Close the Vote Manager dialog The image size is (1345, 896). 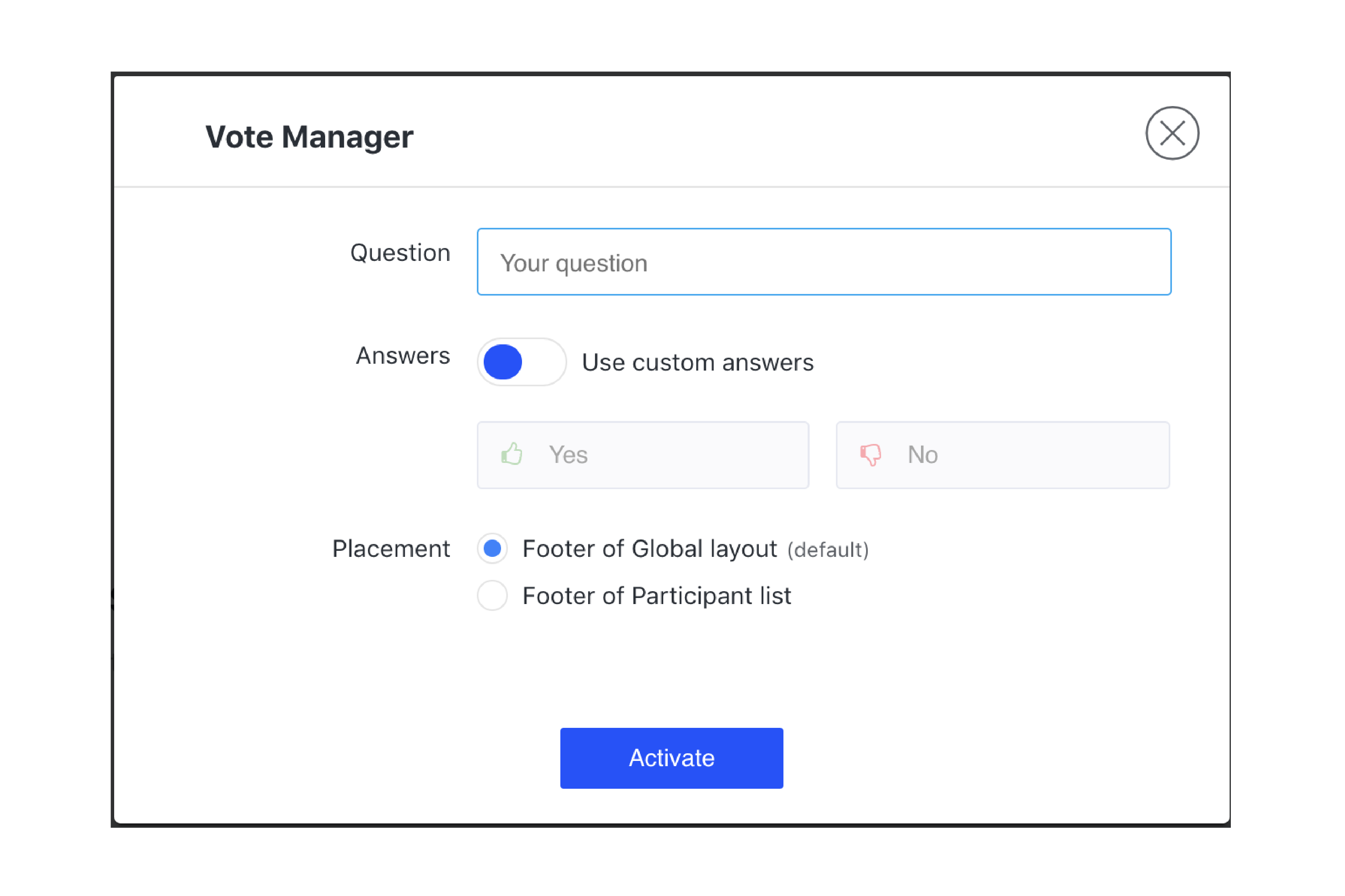tap(1172, 133)
